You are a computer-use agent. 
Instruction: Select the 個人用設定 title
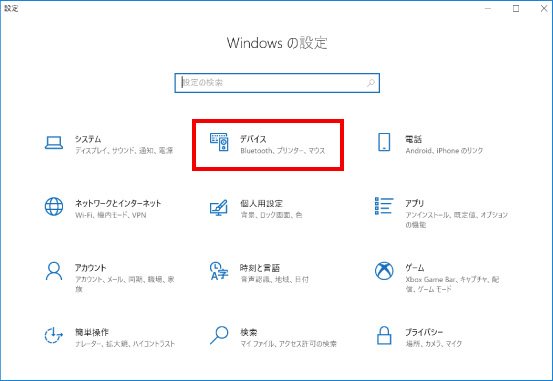(261, 203)
